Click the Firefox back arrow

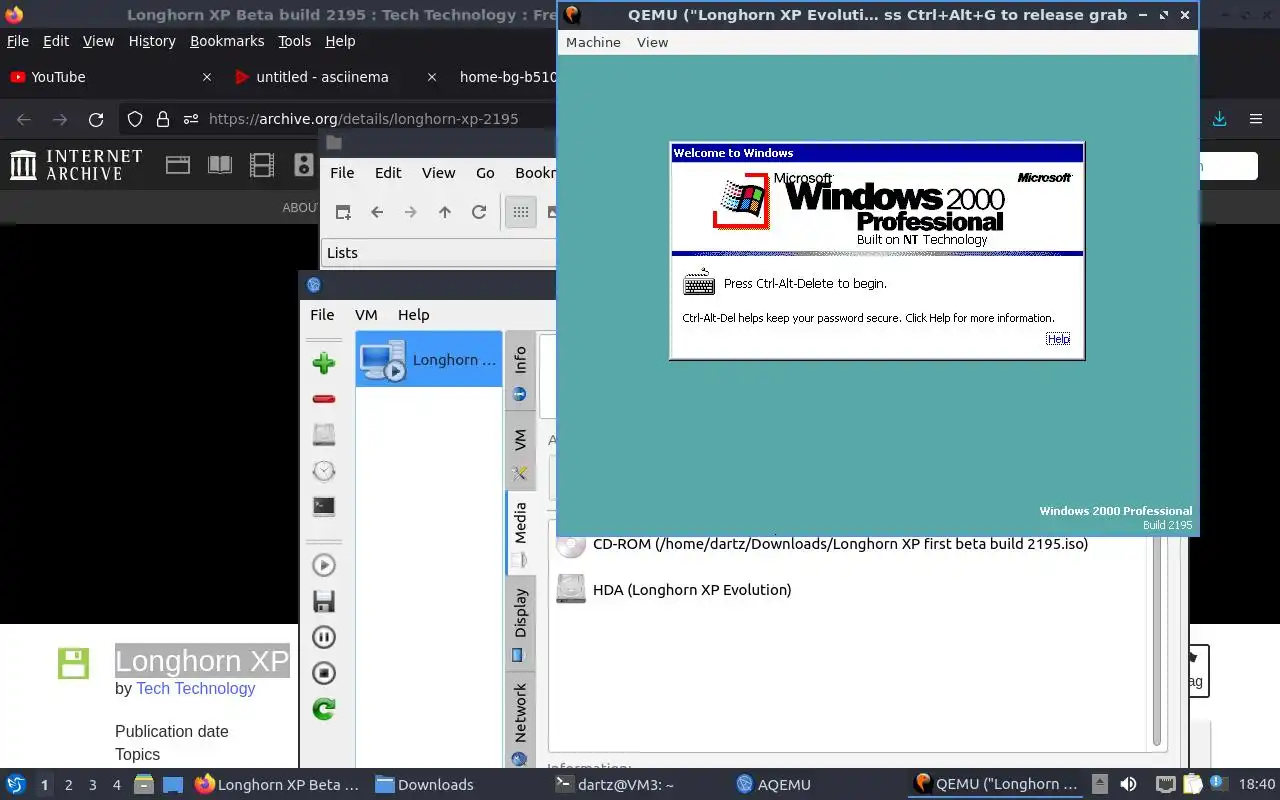pyautogui.click(x=24, y=119)
